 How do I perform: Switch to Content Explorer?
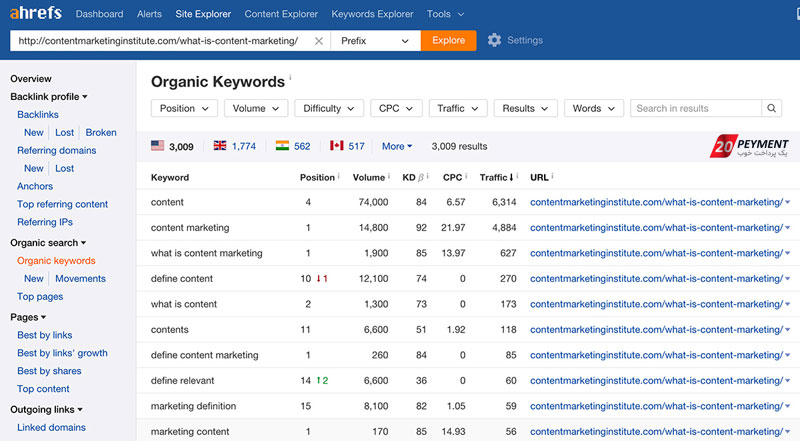point(281,14)
